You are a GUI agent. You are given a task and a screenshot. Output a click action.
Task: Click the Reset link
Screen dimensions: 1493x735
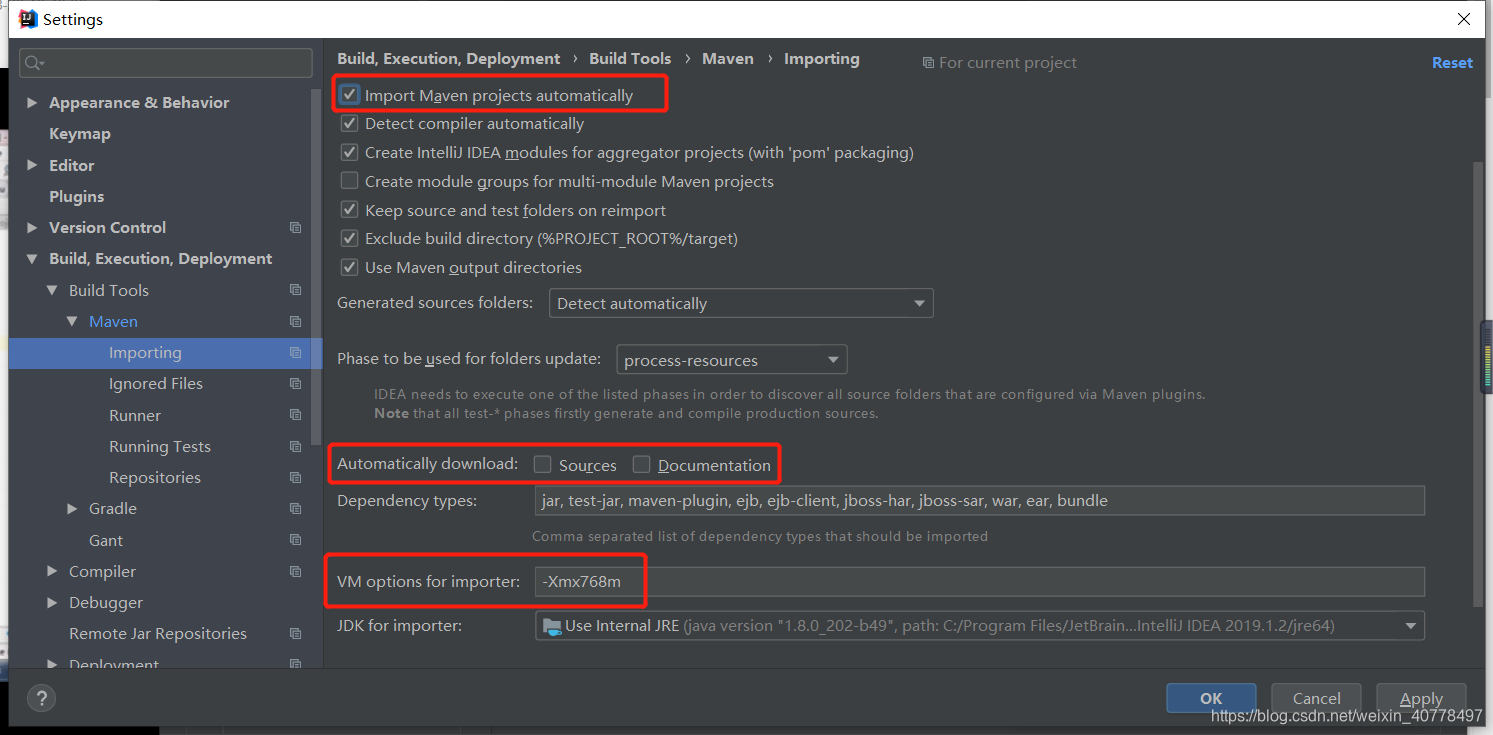pyautogui.click(x=1452, y=62)
